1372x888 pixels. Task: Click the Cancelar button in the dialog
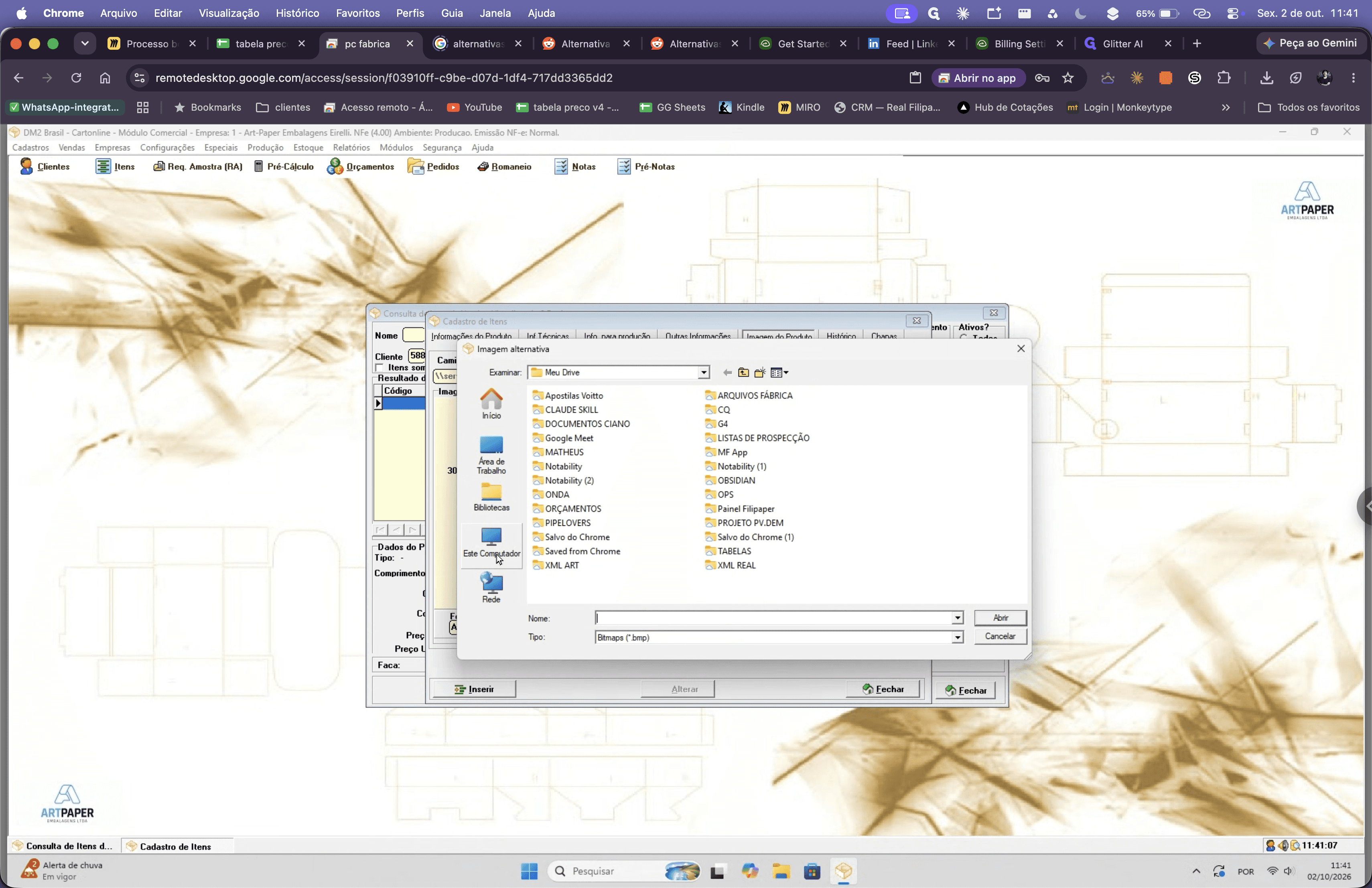click(x=1000, y=636)
